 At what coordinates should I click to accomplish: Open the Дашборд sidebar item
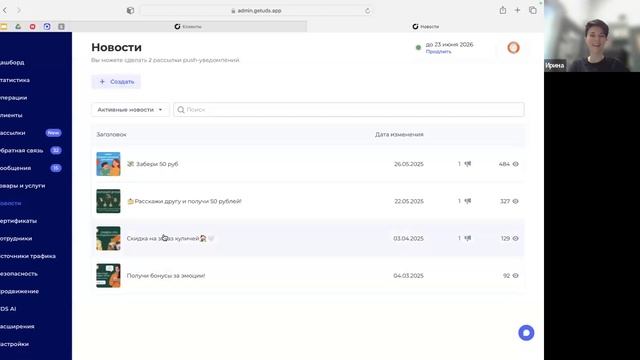pyautogui.click(x=12, y=62)
